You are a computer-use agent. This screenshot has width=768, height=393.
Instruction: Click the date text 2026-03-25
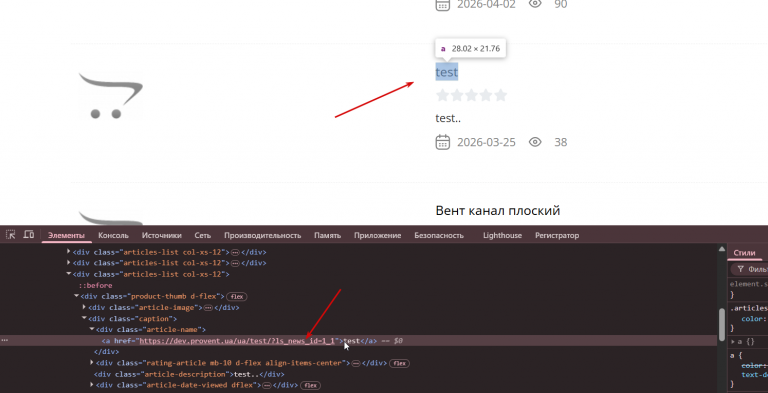[x=486, y=142]
